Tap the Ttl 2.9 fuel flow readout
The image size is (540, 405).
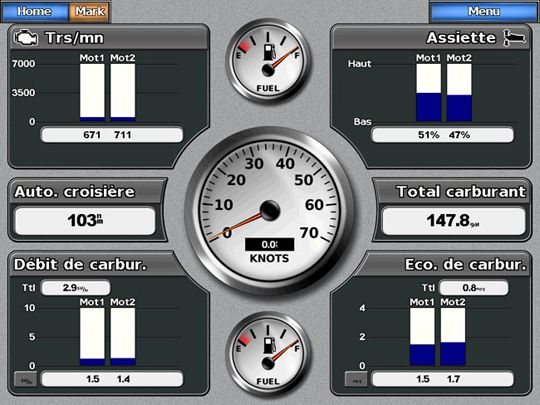click(76, 288)
